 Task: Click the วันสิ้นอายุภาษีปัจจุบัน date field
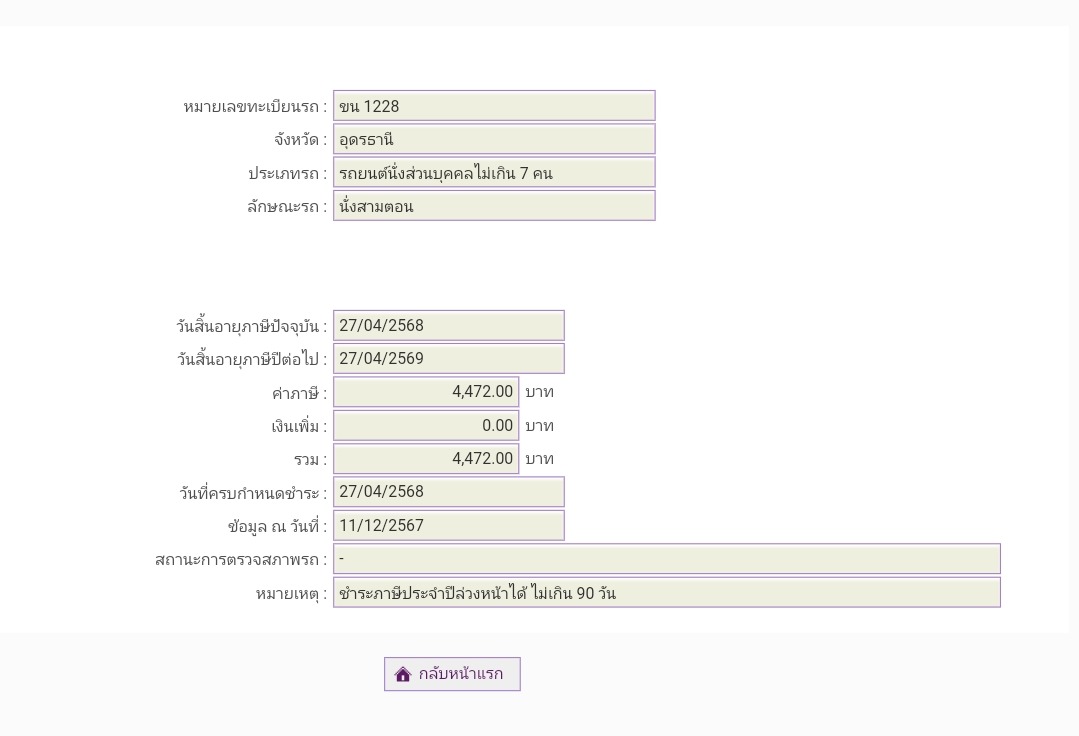448,325
